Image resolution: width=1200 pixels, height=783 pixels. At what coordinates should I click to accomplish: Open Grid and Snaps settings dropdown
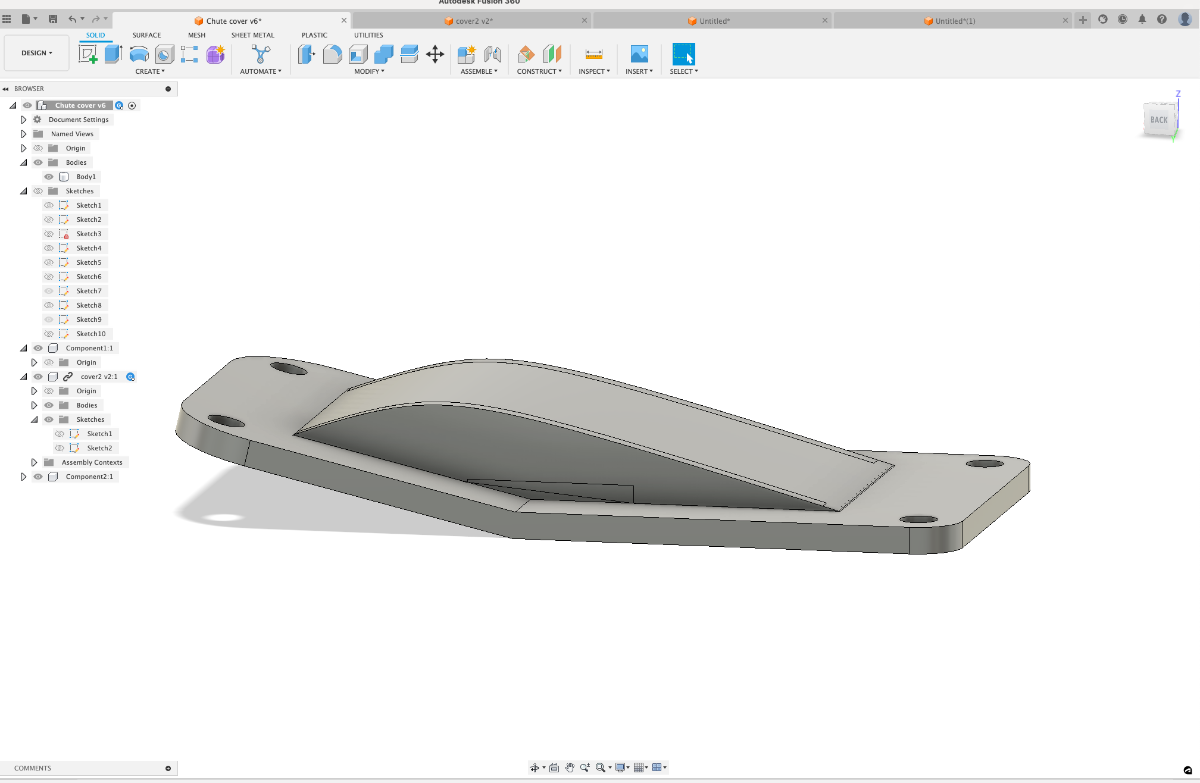point(640,767)
